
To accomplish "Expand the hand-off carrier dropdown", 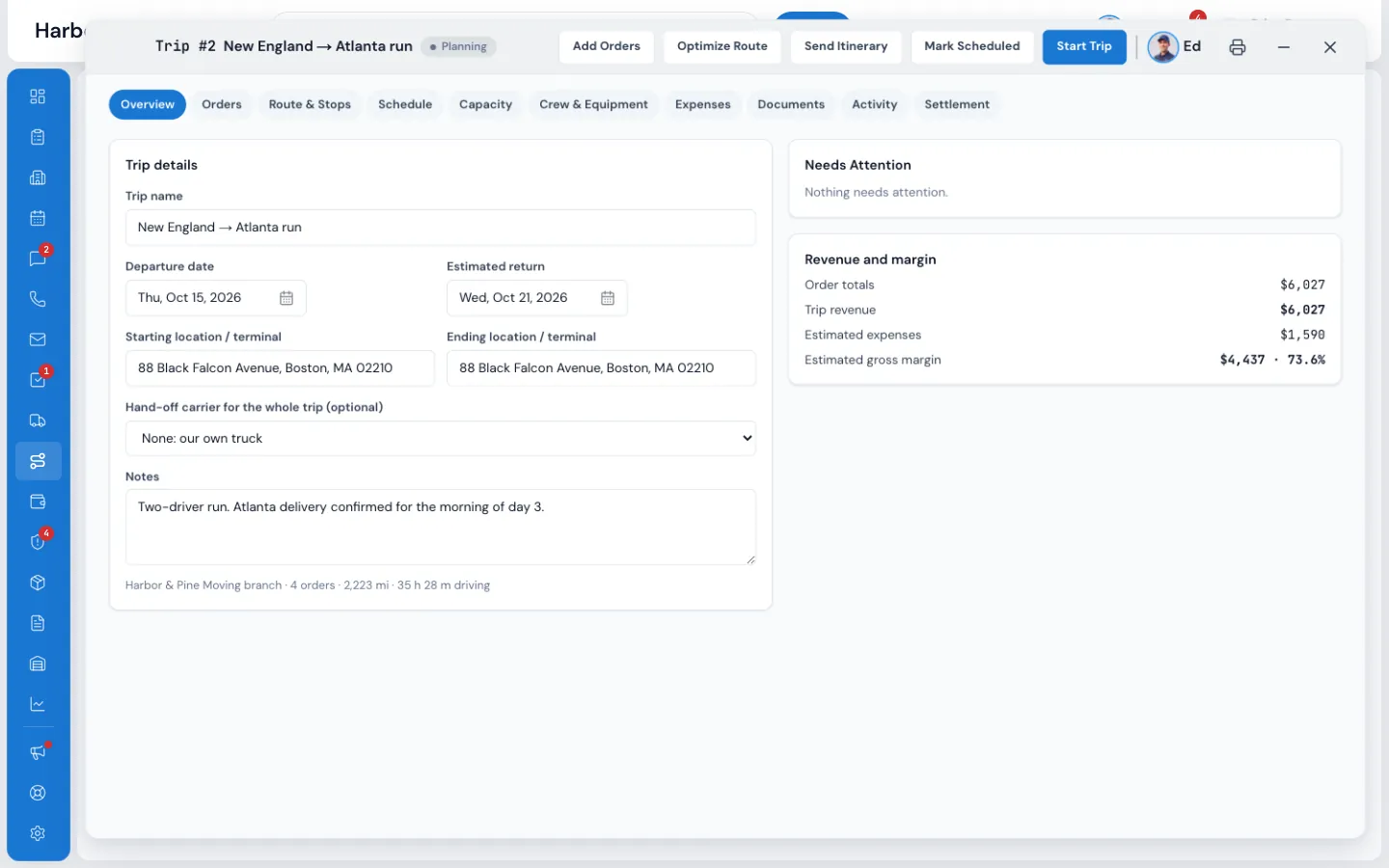I will pyautogui.click(x=441, y=438).
